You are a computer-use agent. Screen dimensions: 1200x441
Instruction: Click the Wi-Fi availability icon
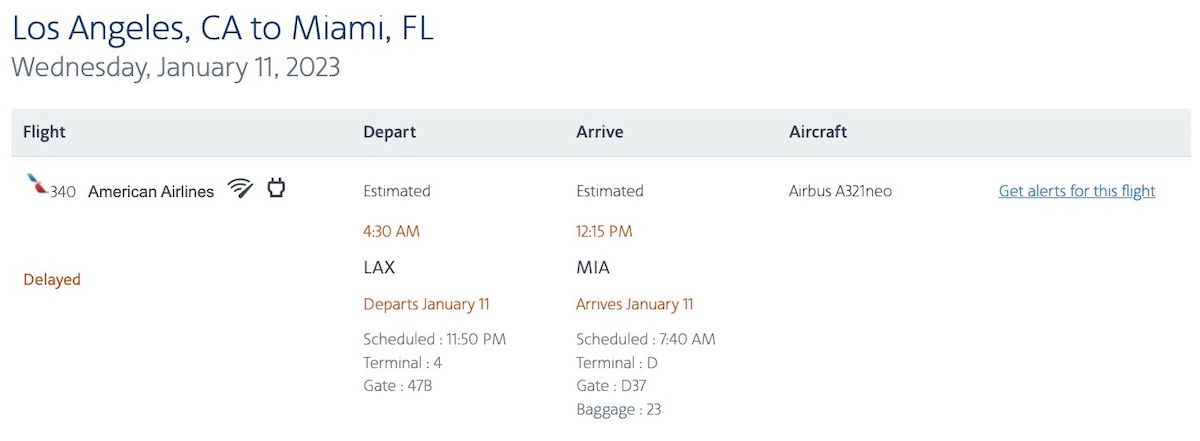coord(240,188)
